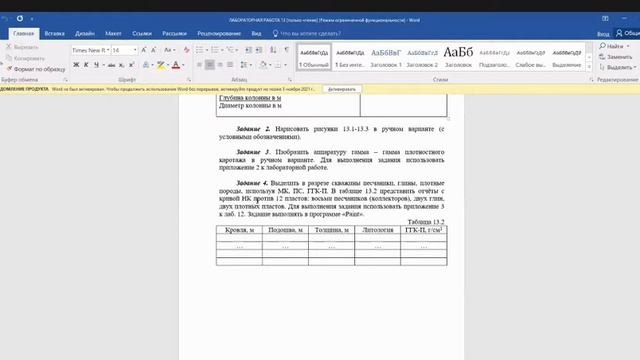The height and width of the screenshot is (360, 640).
Task: Open font size dropdown
Action: 135,50
